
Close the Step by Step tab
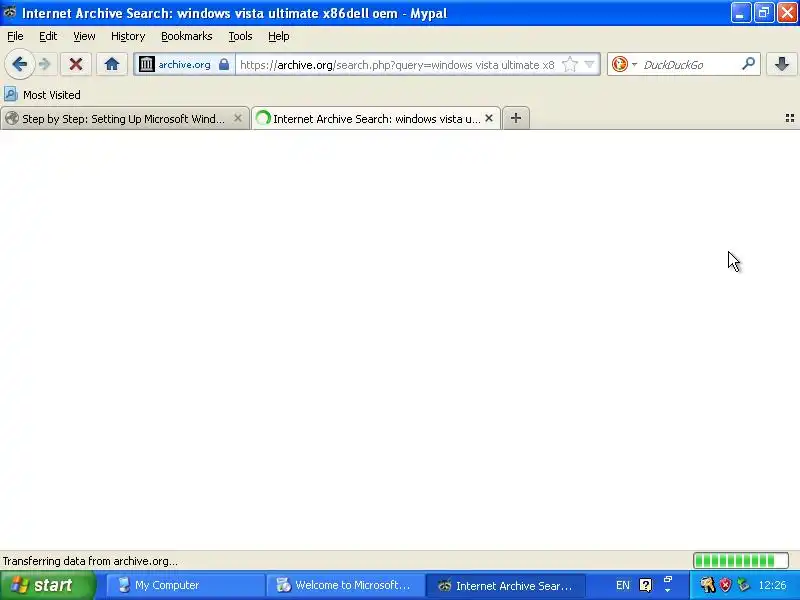[238, 118]
